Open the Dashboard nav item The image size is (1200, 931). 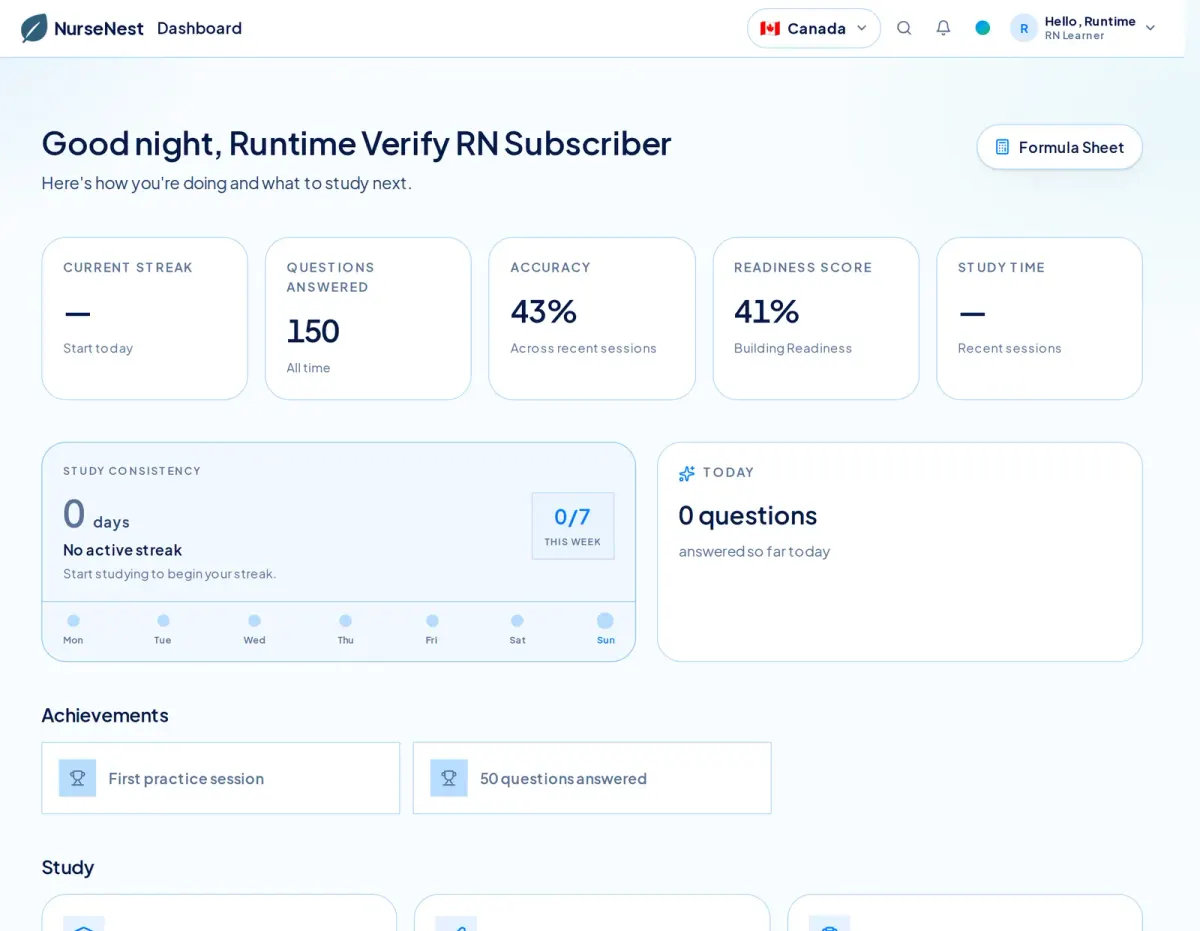point(199,28)
